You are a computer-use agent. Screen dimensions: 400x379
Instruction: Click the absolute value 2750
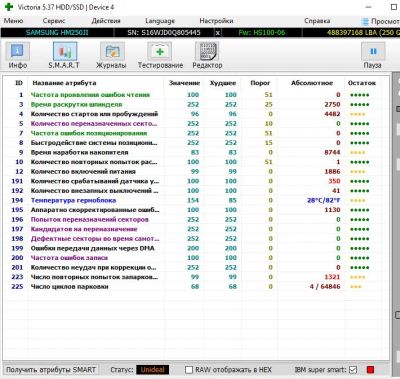pos(332,105)
